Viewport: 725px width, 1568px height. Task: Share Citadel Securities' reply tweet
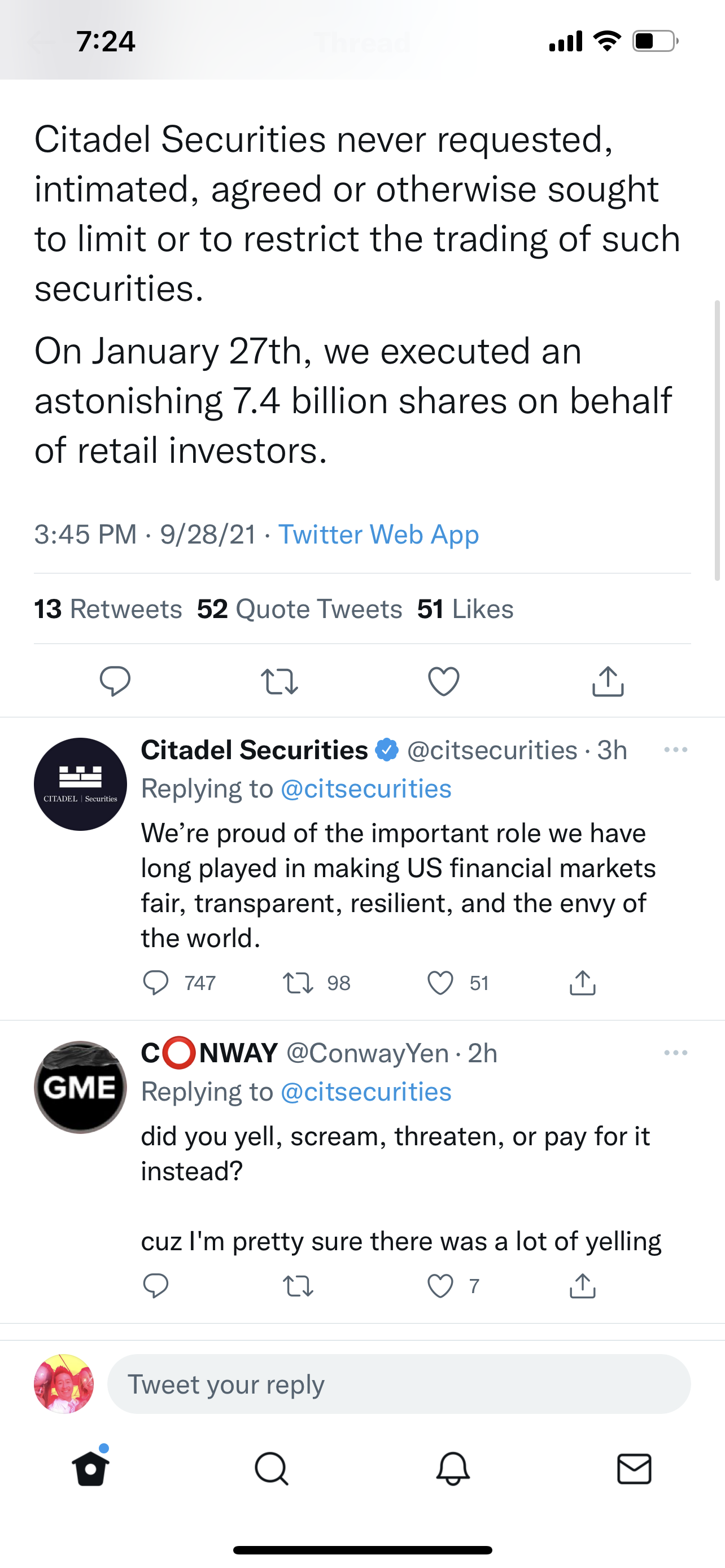coord(583,983)
